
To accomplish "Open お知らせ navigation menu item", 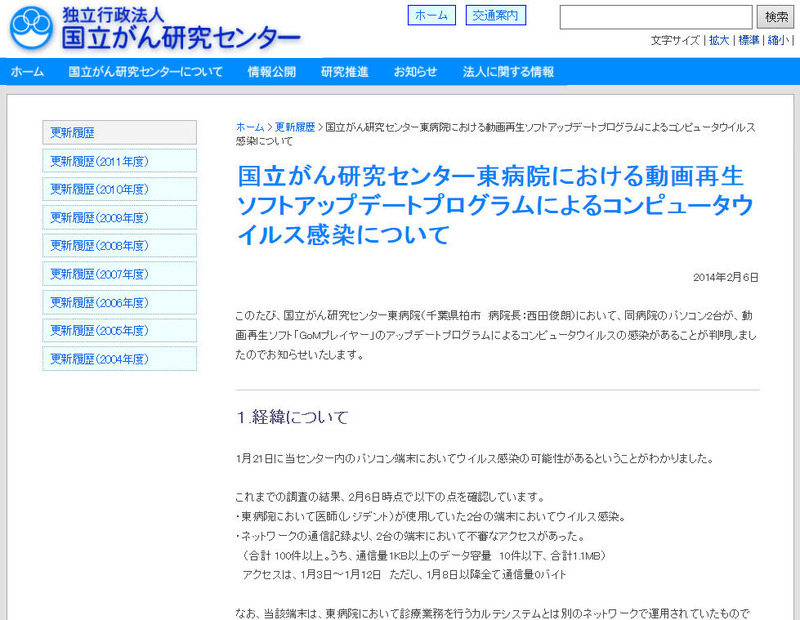I will [x=415, y=72].
